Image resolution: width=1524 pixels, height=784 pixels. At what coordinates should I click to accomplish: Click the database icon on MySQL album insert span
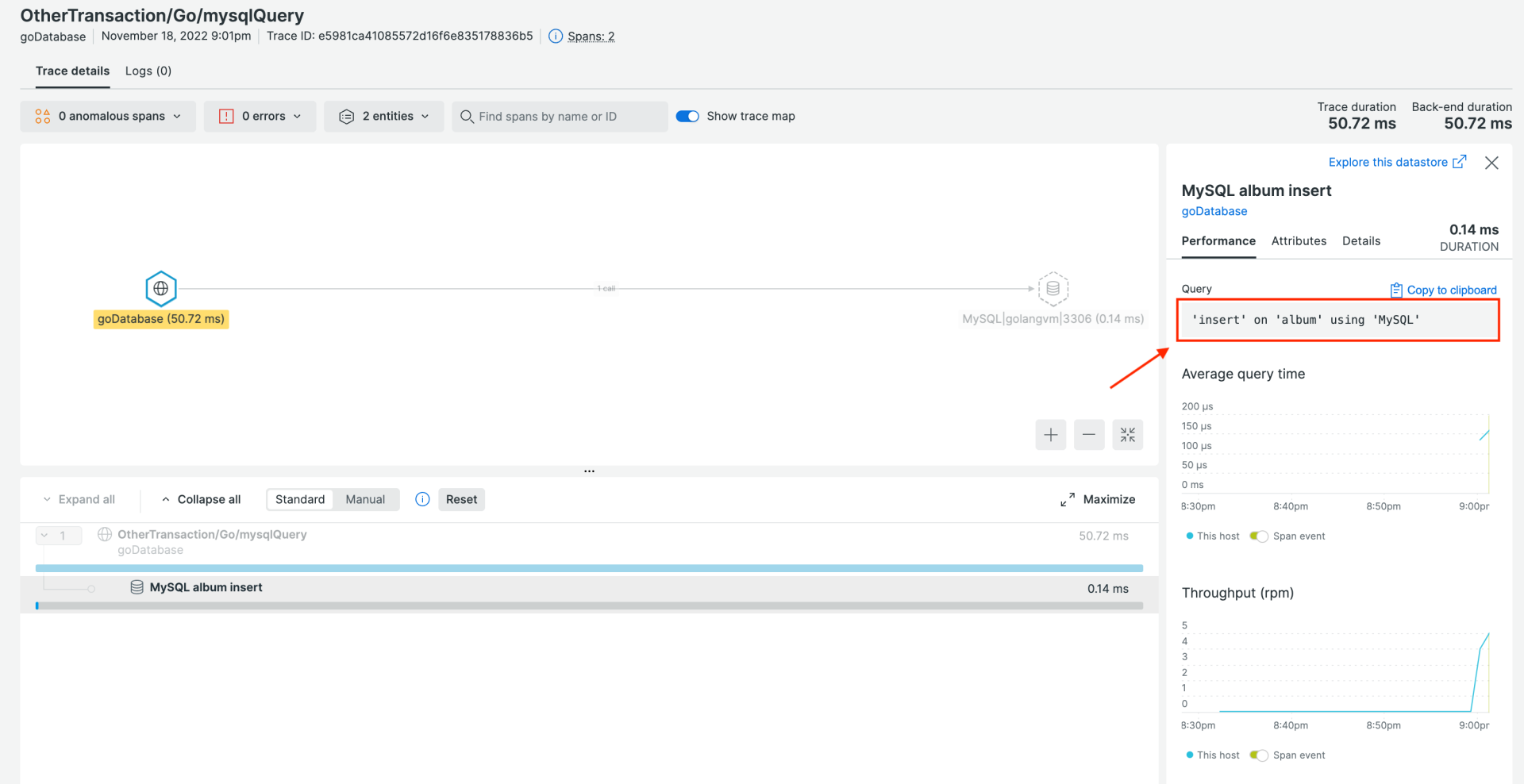(136, 587)
